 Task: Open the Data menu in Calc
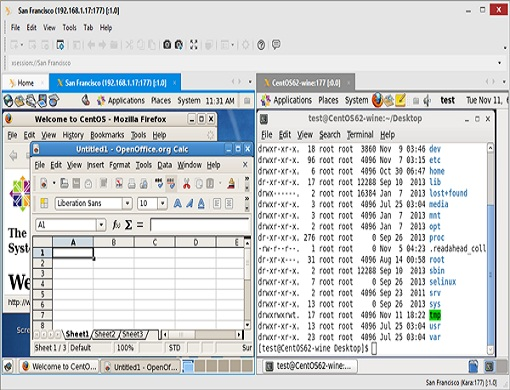[164, 165]
